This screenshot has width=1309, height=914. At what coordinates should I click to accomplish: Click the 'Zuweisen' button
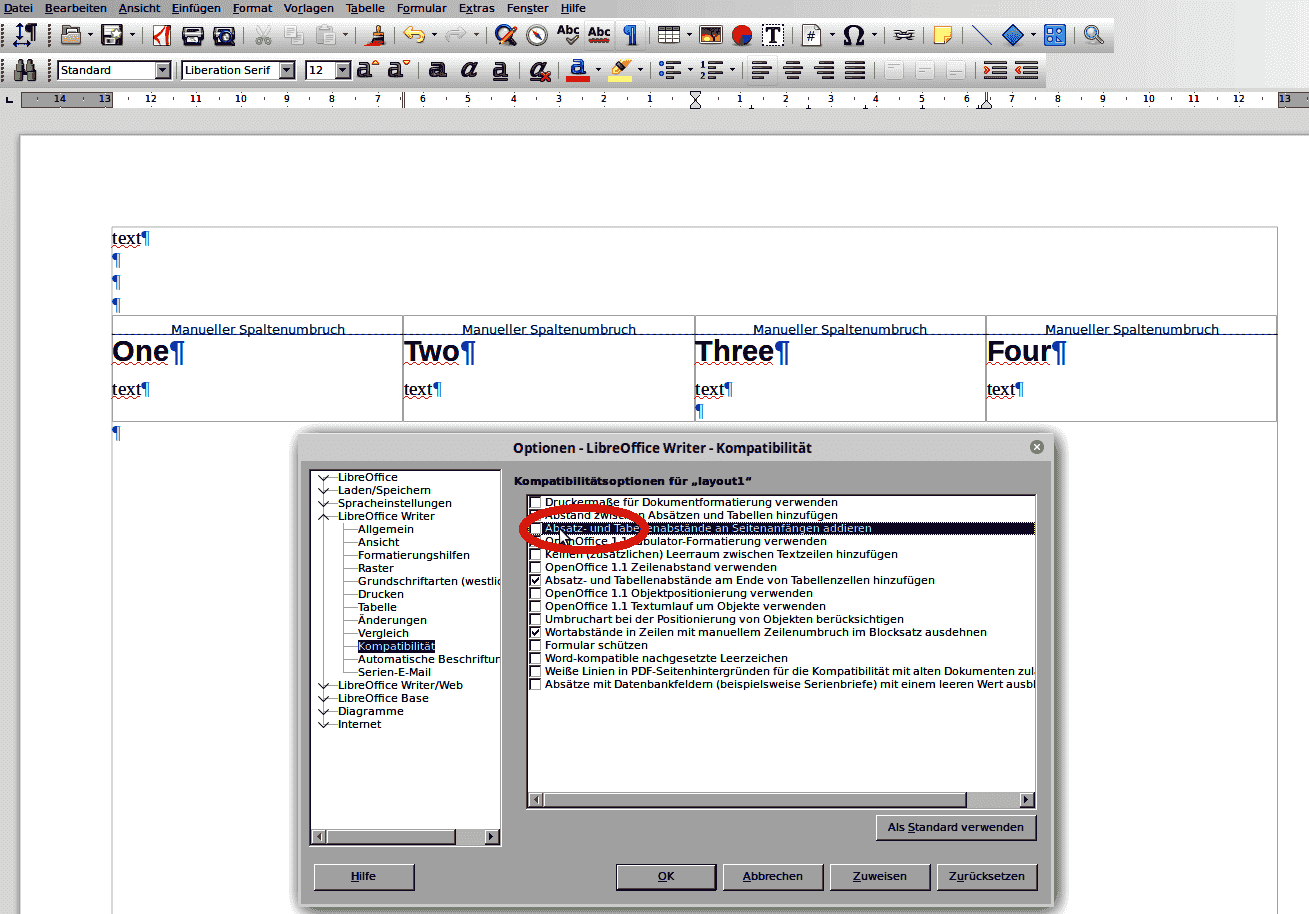click(x=880, y=877)
